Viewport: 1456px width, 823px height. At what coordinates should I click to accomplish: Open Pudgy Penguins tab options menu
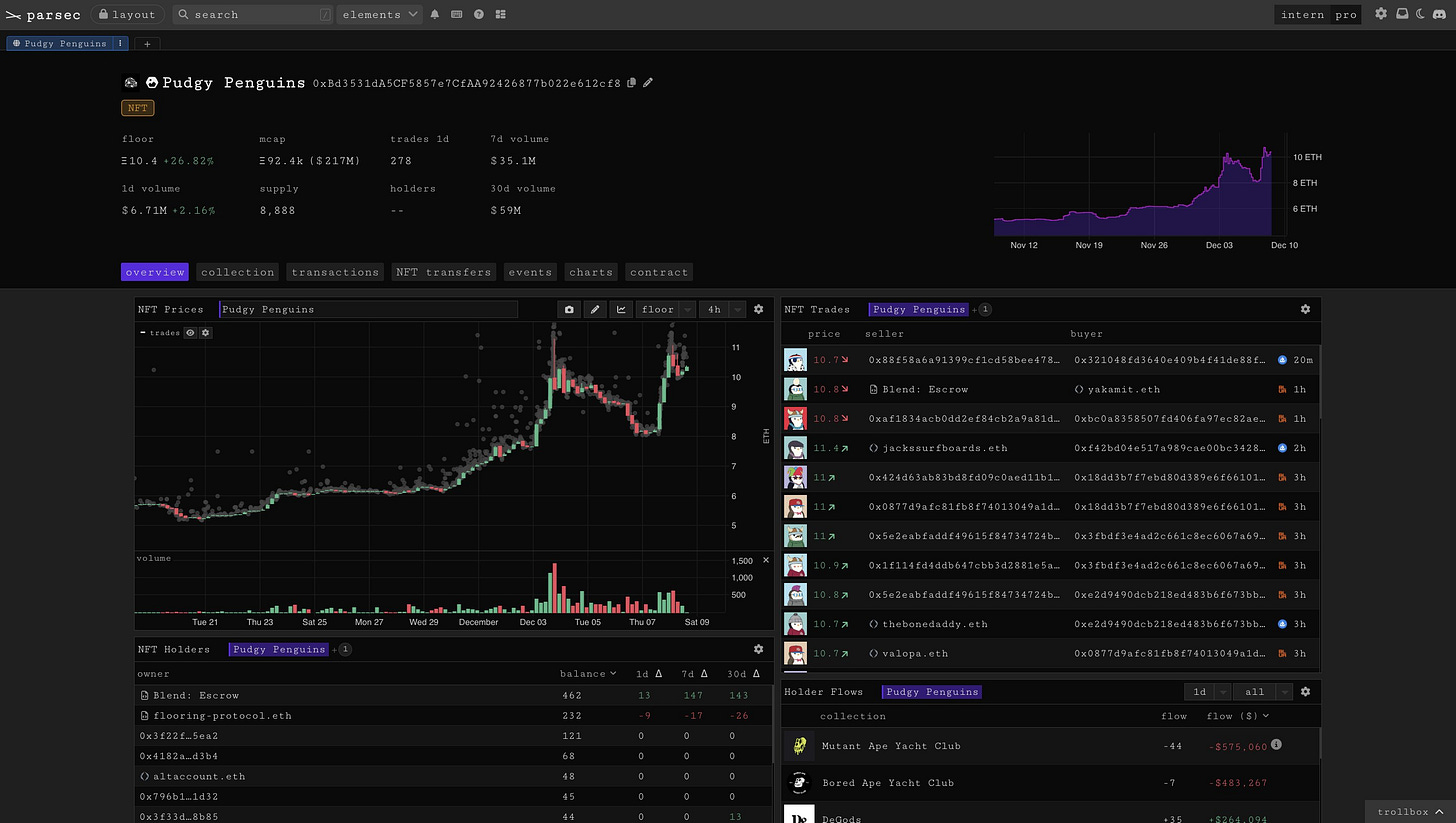click(x=121, y=43)
